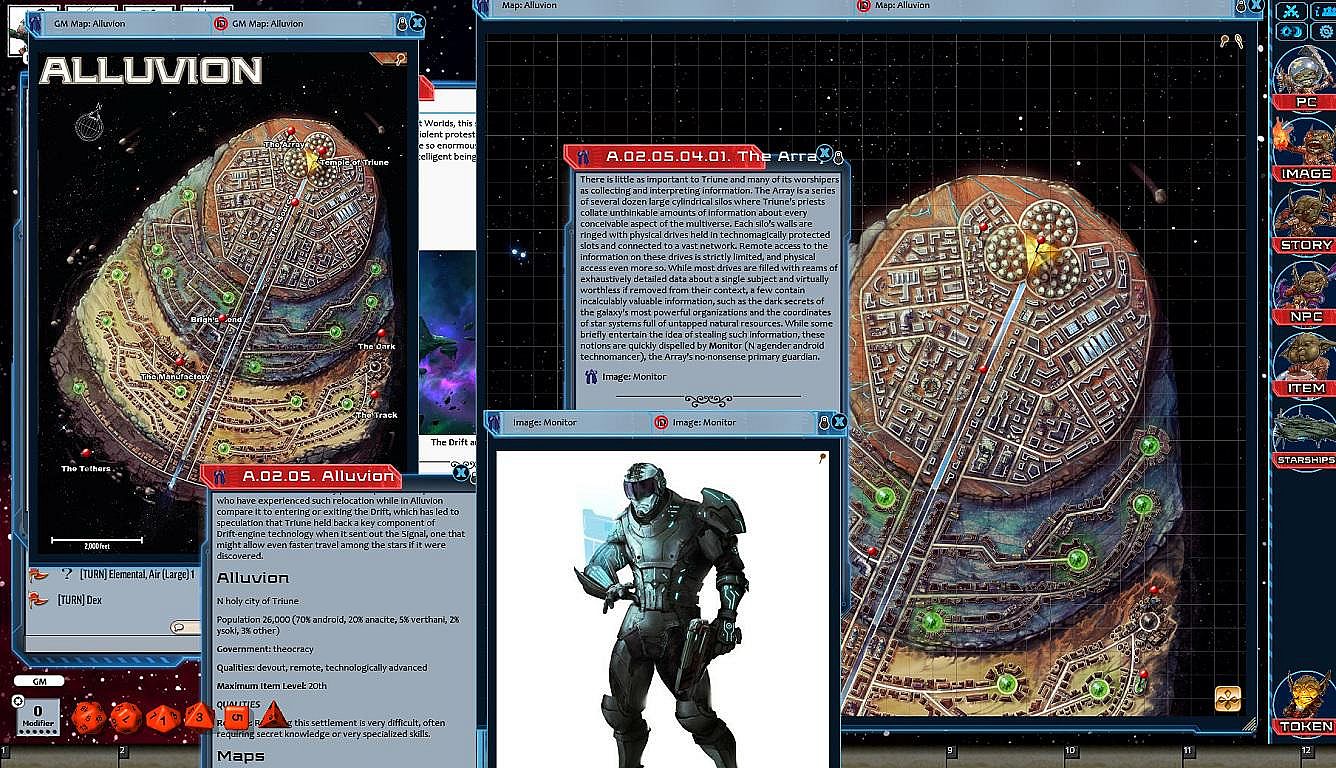Toggle ID state of GM Map: Alluvion
The image size is (1336, 768).
click(x=221, y=23)
